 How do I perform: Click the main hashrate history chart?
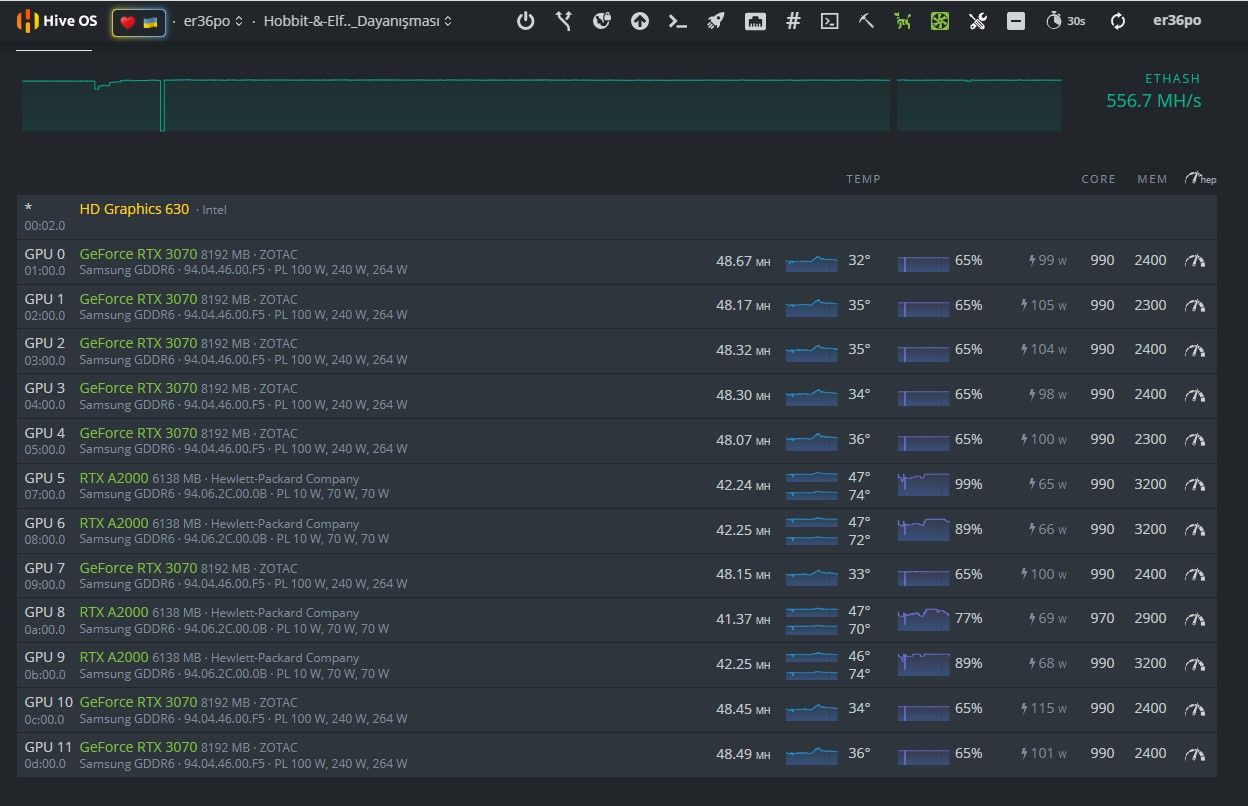click(541, 104)
